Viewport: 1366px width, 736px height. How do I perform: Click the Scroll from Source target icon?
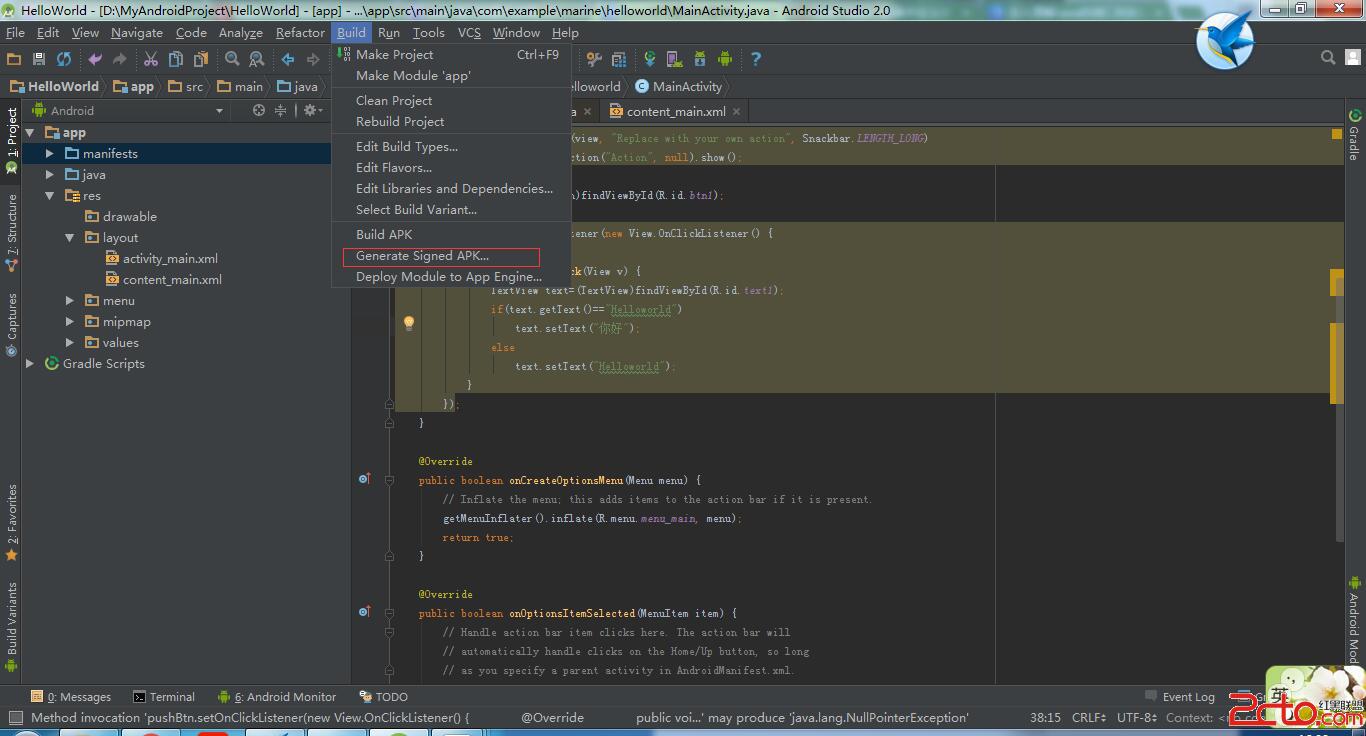[x=259, y=111]
